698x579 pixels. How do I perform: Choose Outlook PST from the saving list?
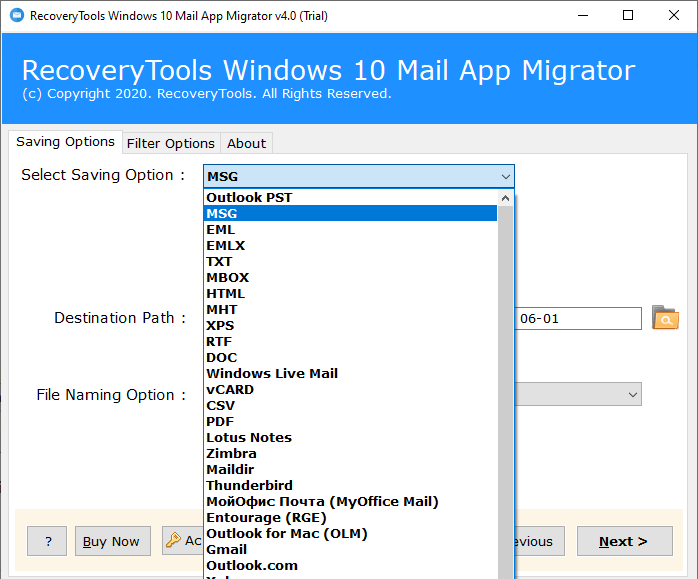coord(350,197)
